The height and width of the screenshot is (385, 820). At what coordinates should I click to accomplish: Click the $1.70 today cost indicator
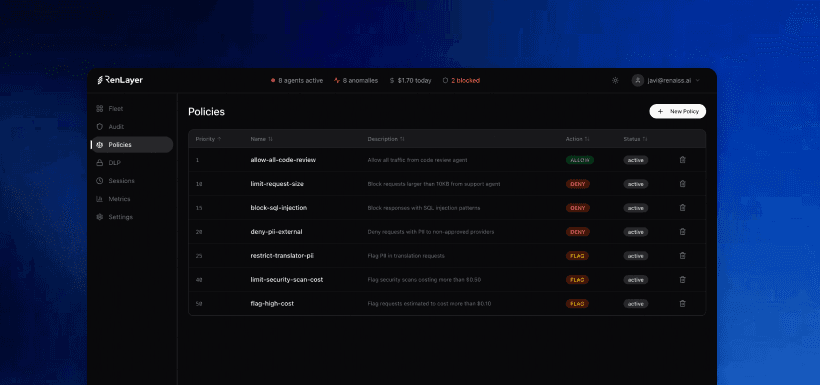point(411,81)
